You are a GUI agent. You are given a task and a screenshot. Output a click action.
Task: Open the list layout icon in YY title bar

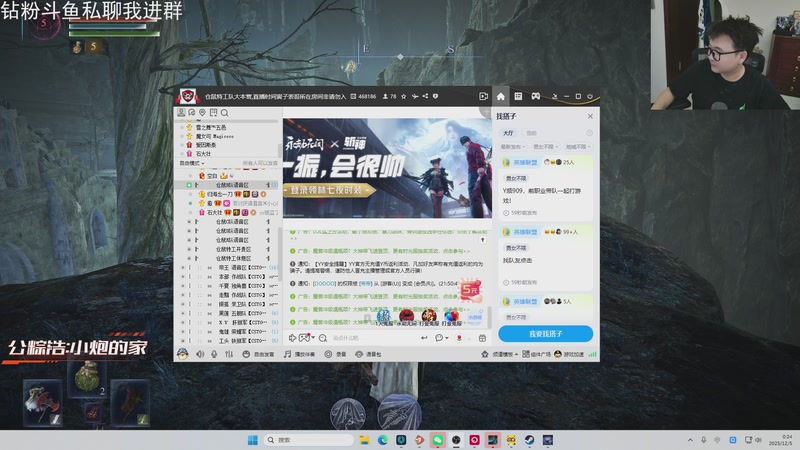pos(518,96)
